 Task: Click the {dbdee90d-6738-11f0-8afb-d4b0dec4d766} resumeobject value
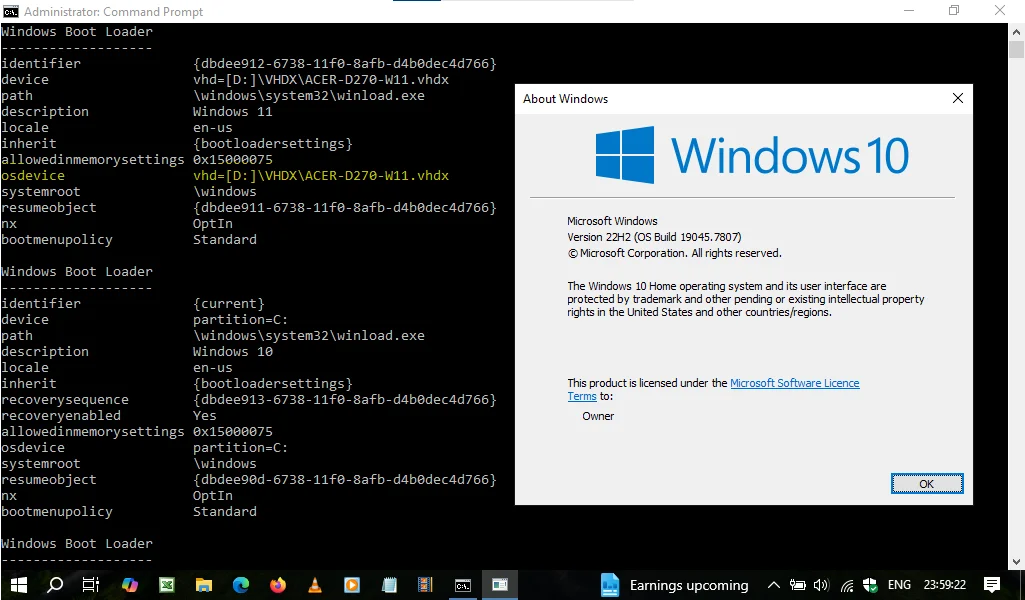click(344, 480)
